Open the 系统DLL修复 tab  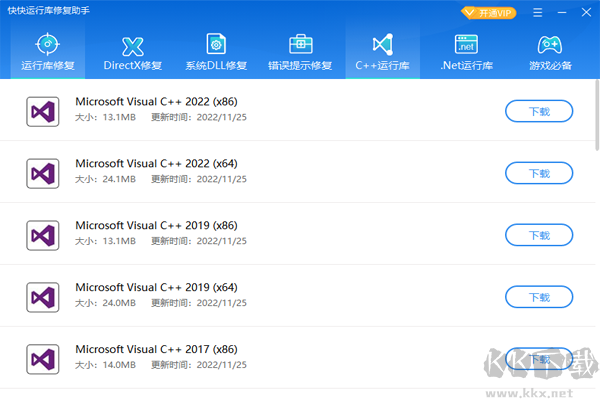pos(216,52)
